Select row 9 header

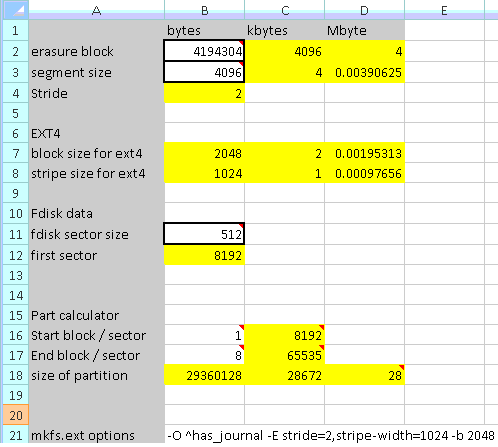(15, 193)
